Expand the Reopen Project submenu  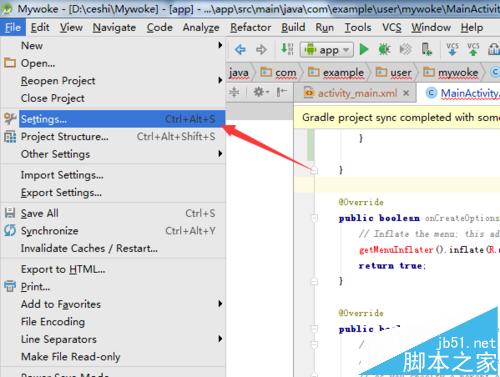click(113, 81)
